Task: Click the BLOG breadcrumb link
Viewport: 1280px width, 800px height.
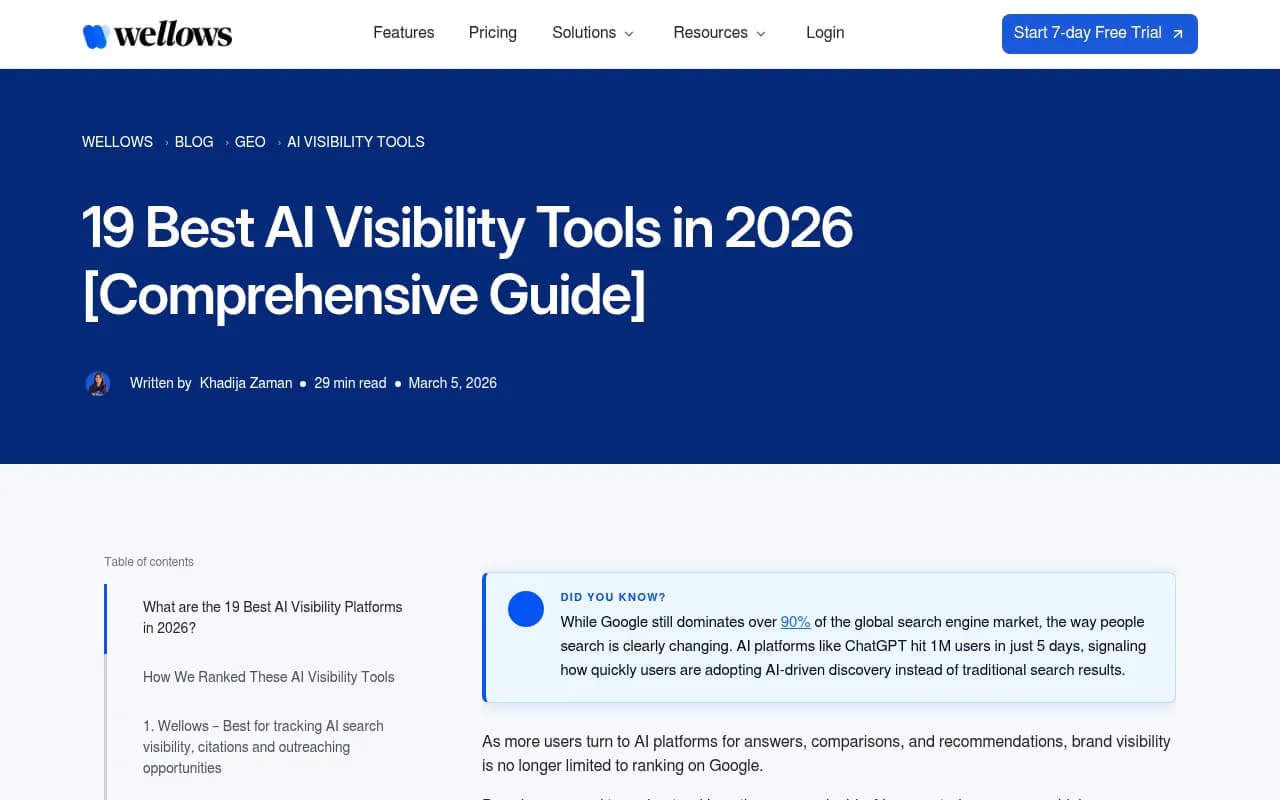Action: (x=194, y=142)
